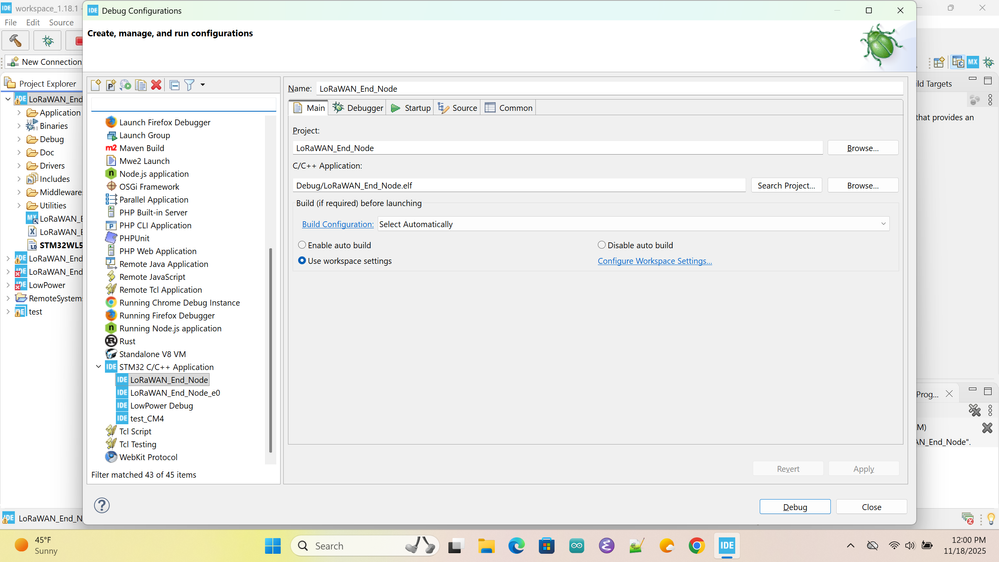Select Disable auto build radio button
This screenshot has height=562, width=999.
[x=635, y=245]
